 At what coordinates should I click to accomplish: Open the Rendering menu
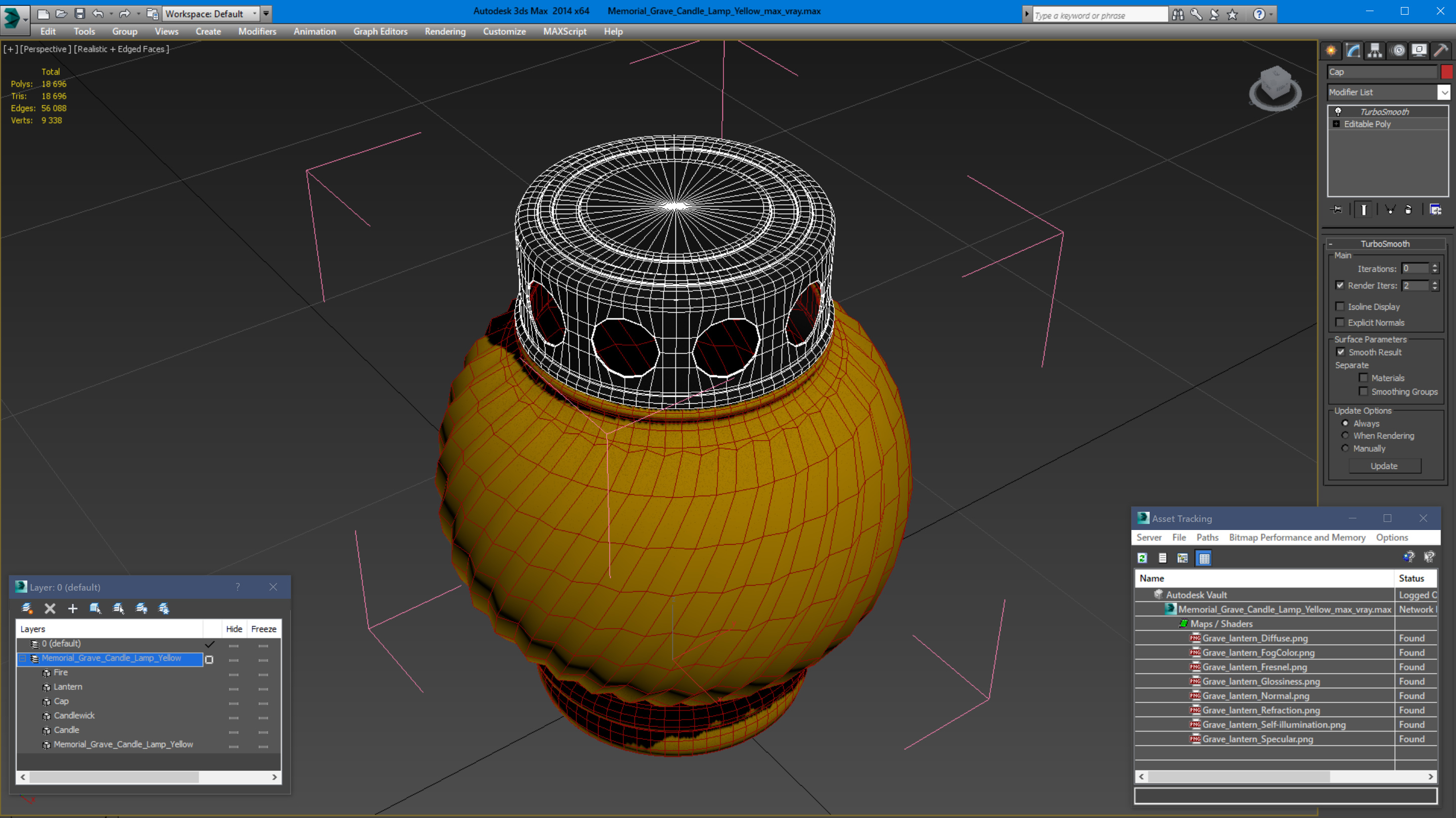(x=445, y=32)
